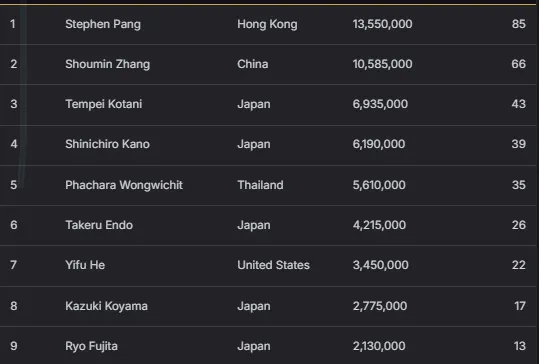Click player name Stephen Pang
This screenshot has height=364, width=539.
pos(103,24)
